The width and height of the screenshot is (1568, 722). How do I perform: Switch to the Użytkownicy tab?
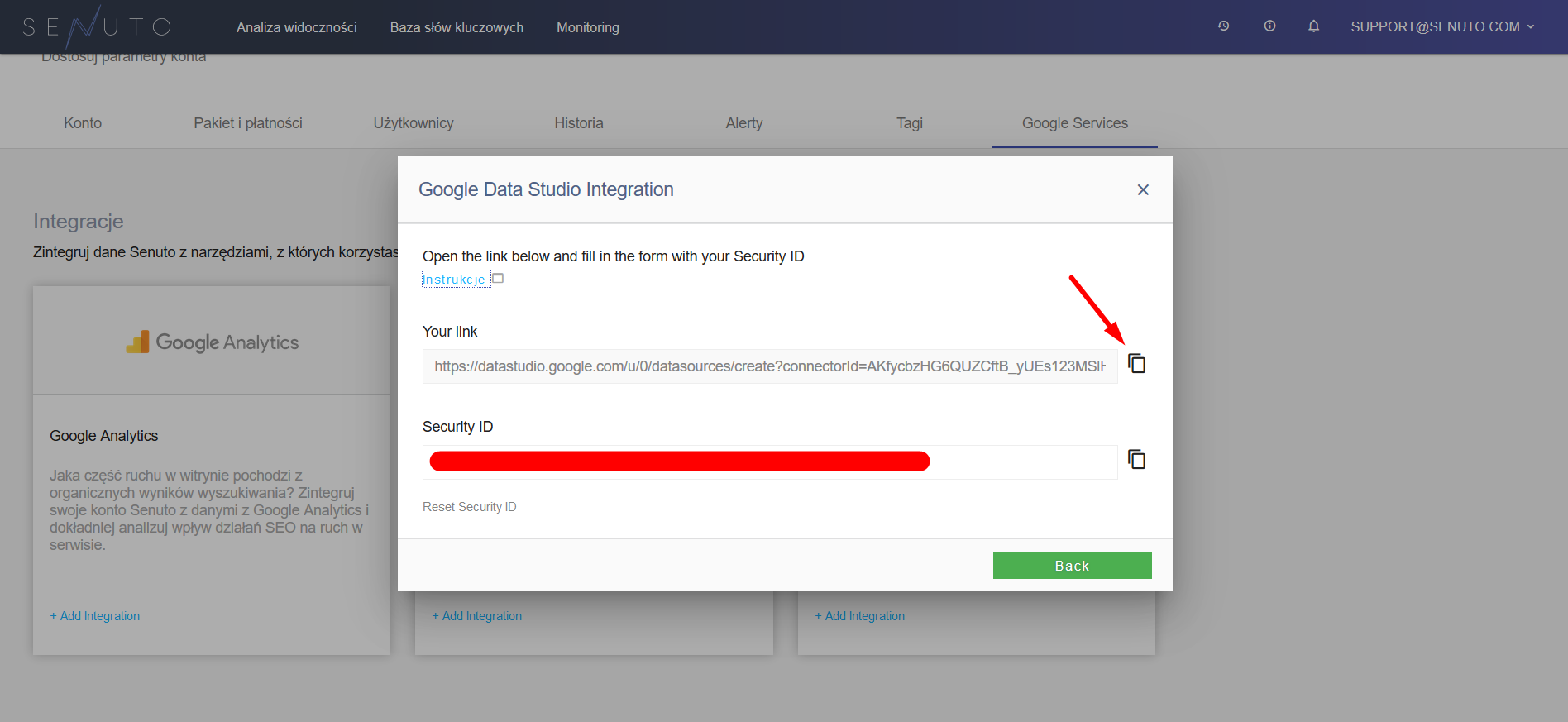tap(414, 123)
